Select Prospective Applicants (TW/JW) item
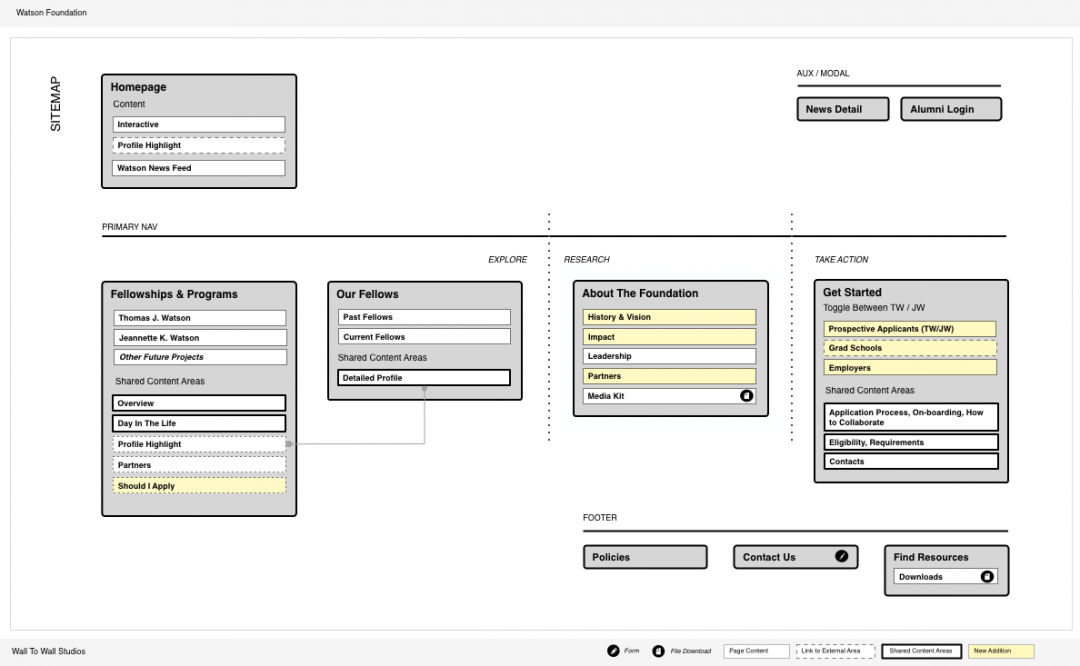The height and width of the screenshot is (666, 1080). 910,329
